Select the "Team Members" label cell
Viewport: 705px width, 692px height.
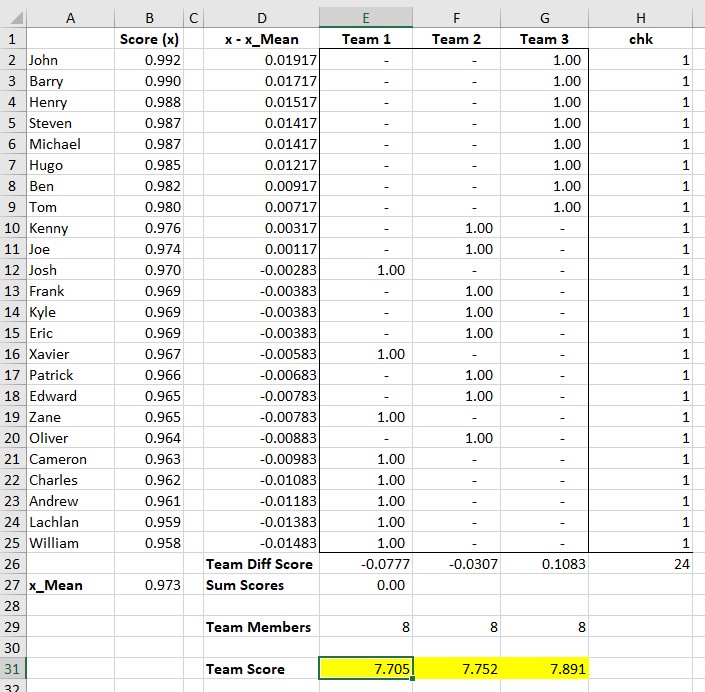(x=262, y=627)
